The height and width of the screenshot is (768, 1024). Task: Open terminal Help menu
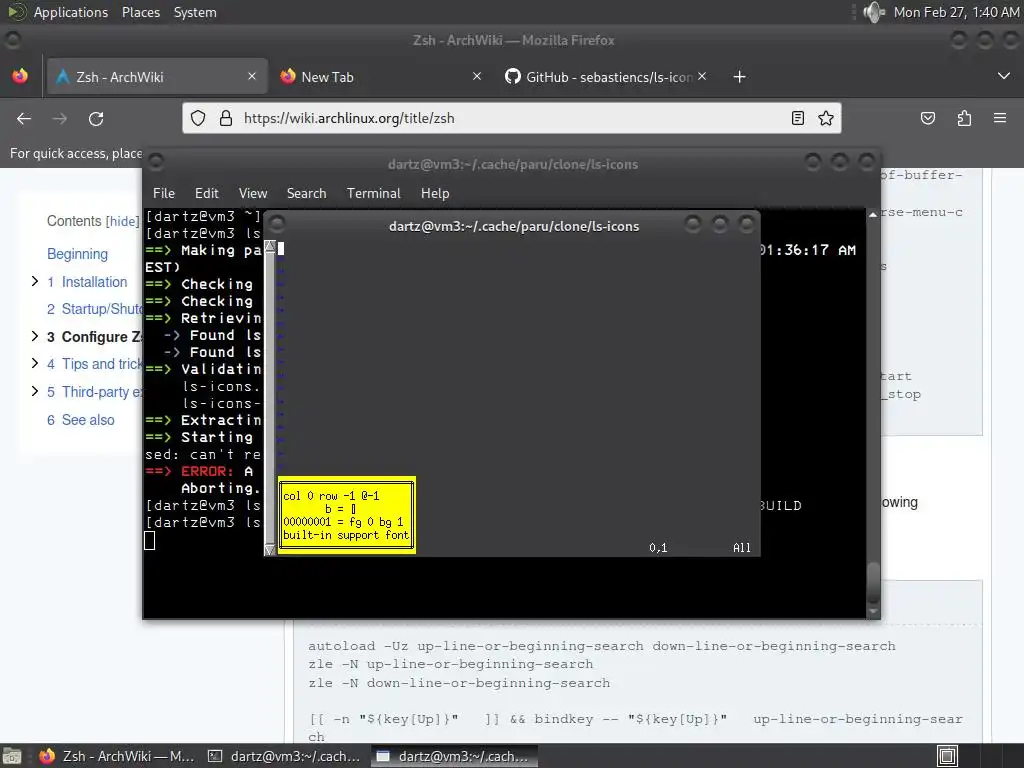click(435, 193)
